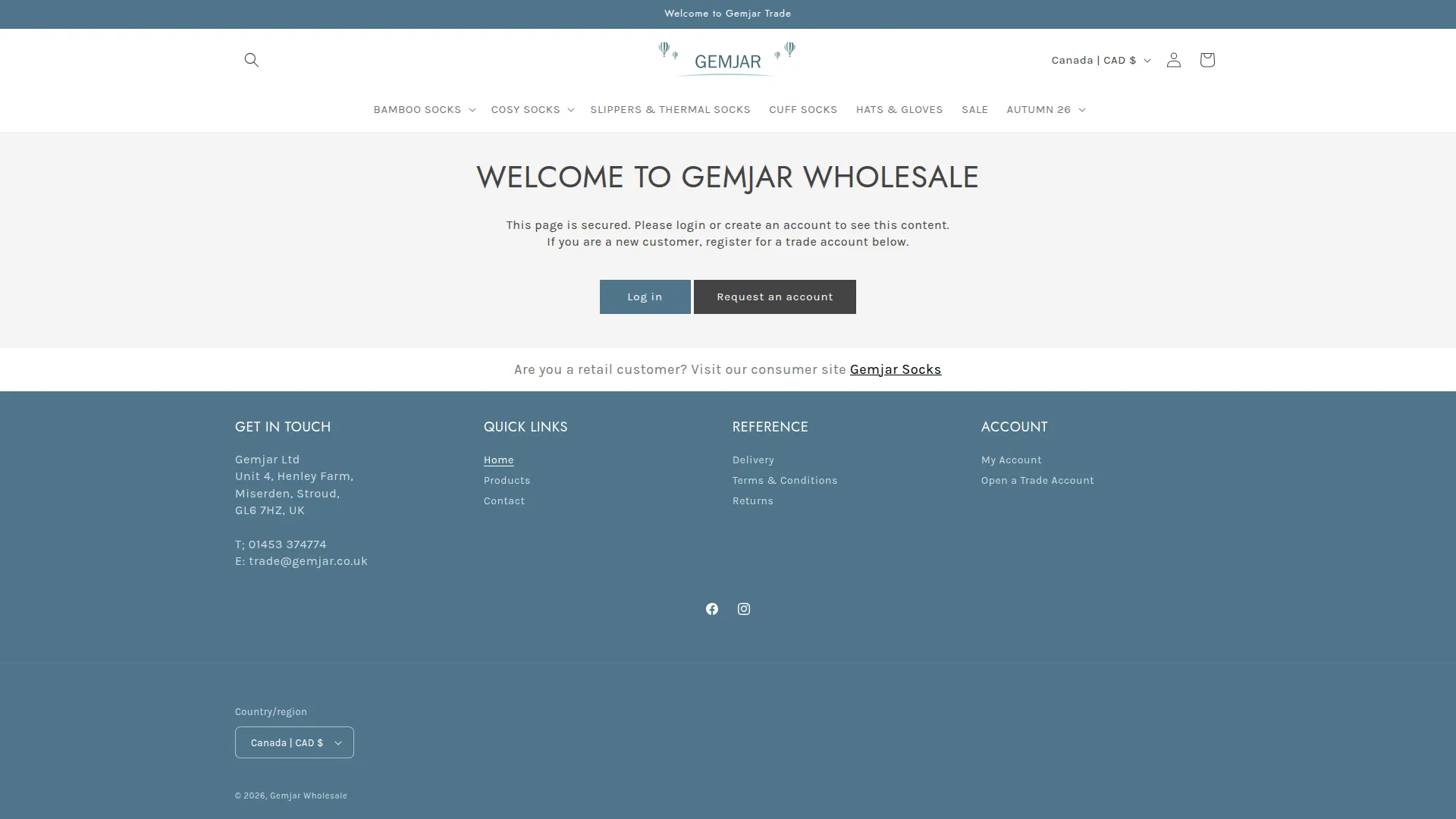
Task: Open the Open a Trade Account link
Action: [x=1037, y=480]
